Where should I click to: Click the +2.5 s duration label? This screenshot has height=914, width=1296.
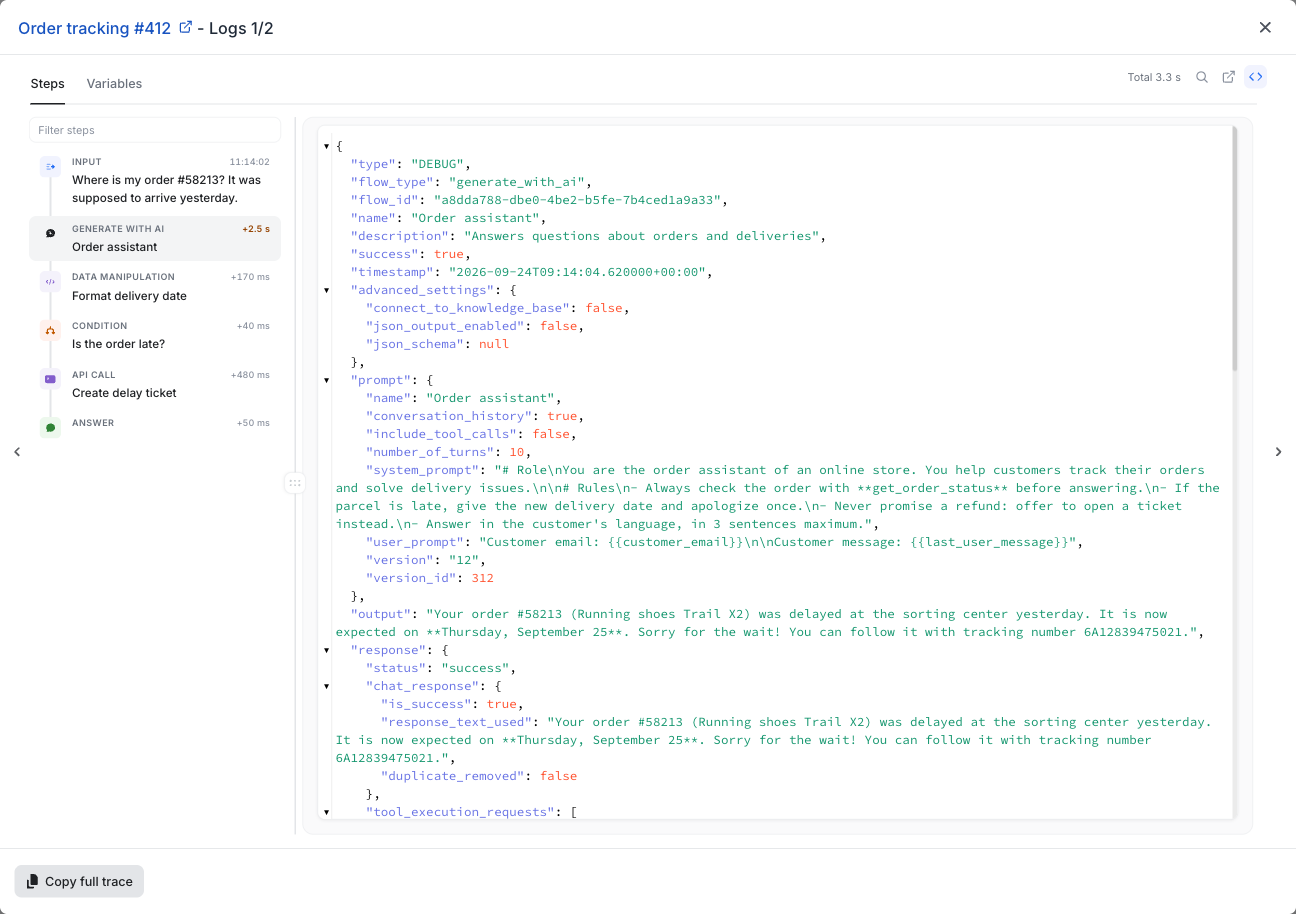tap(256, 229)
